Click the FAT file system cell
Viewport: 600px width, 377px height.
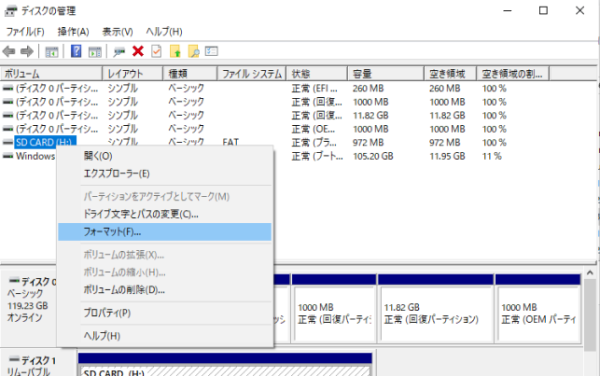[x=230, y=142]
